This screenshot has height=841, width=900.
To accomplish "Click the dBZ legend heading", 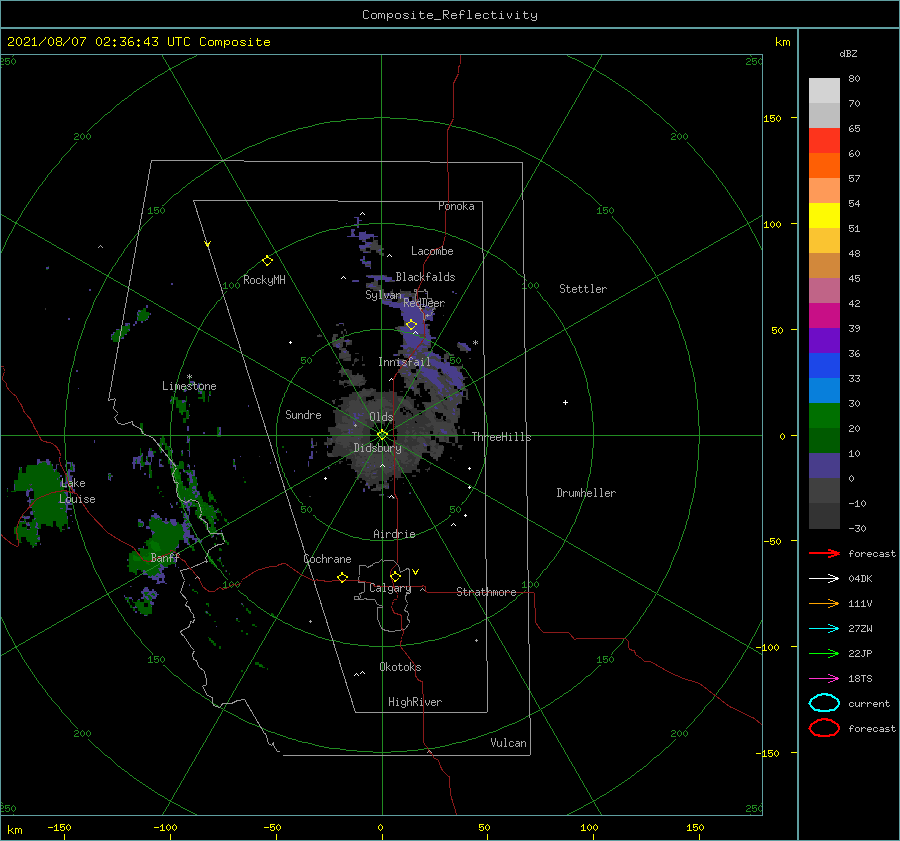I will (x=848, y=53).
